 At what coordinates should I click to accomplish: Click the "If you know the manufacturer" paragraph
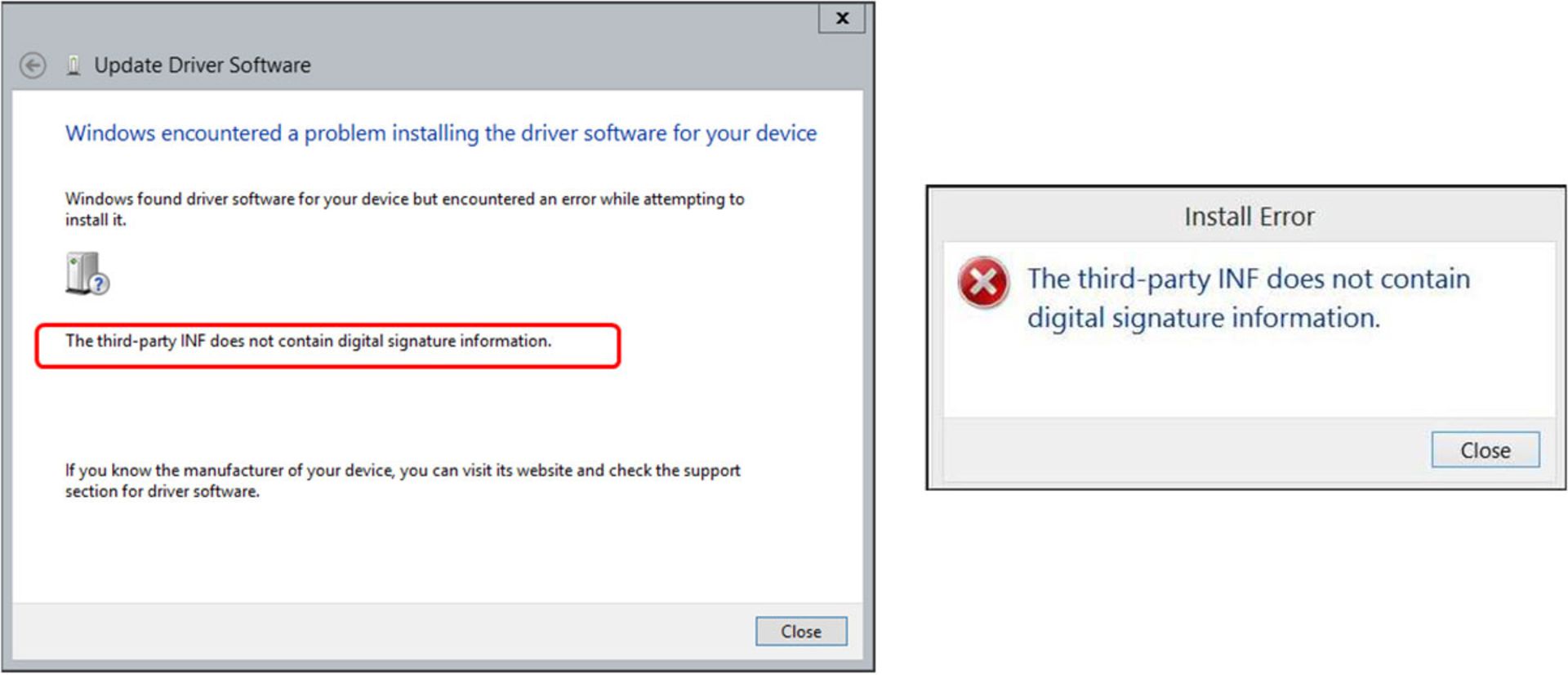click(x=403, y=471)
